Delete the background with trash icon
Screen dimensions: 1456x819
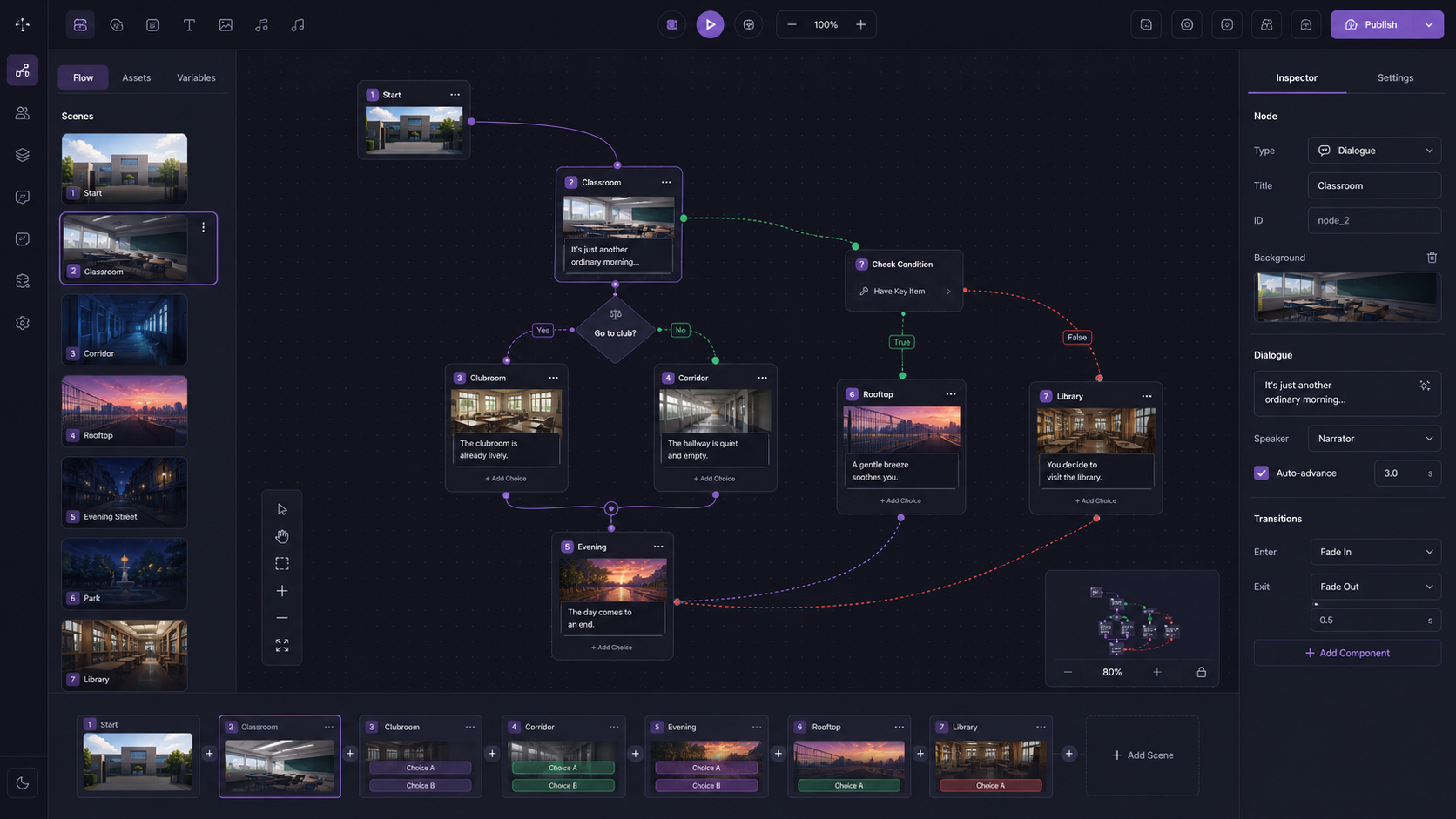tap(1432, 257)
